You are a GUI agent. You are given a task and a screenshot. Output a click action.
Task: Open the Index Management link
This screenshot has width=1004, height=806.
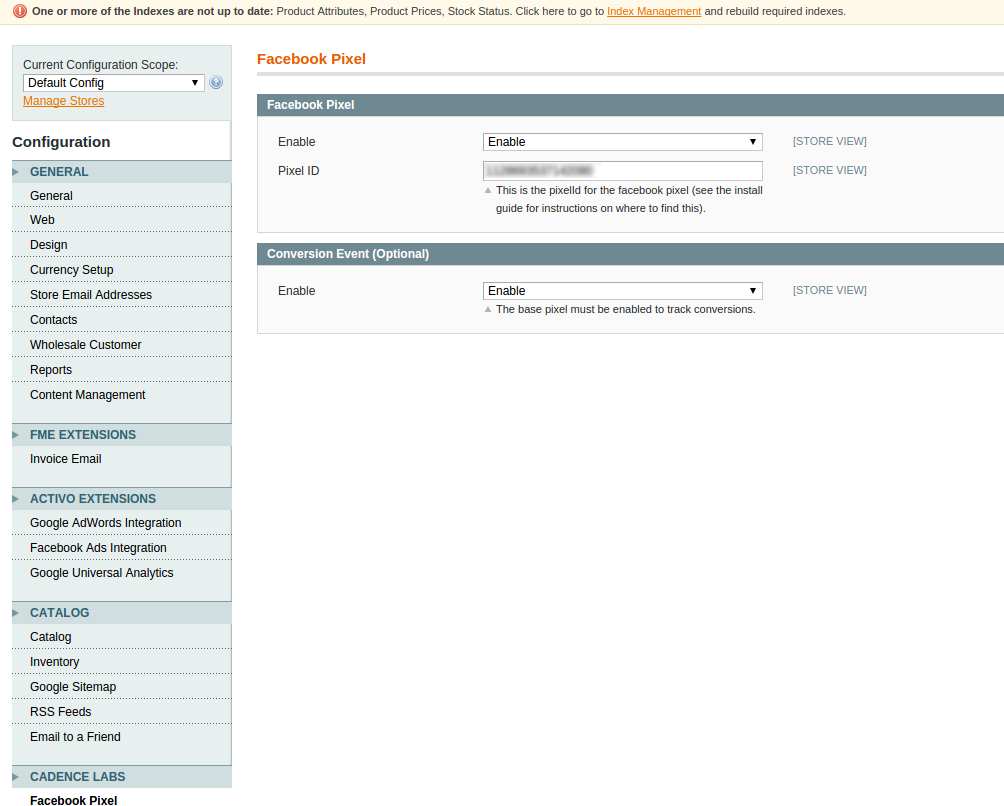point(654,12)
